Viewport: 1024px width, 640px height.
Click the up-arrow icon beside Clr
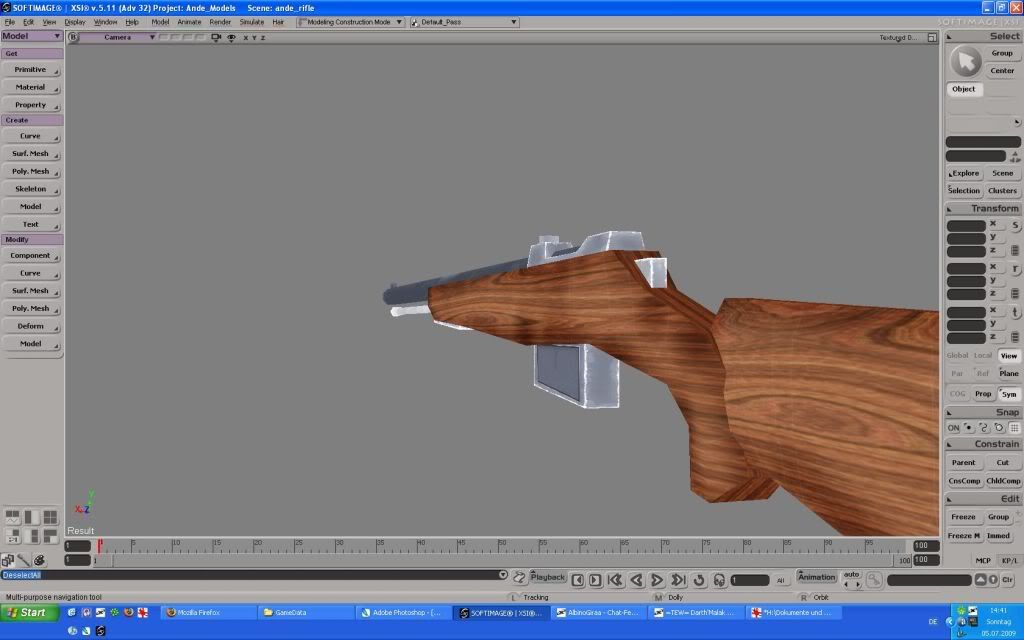coord(980,580)
